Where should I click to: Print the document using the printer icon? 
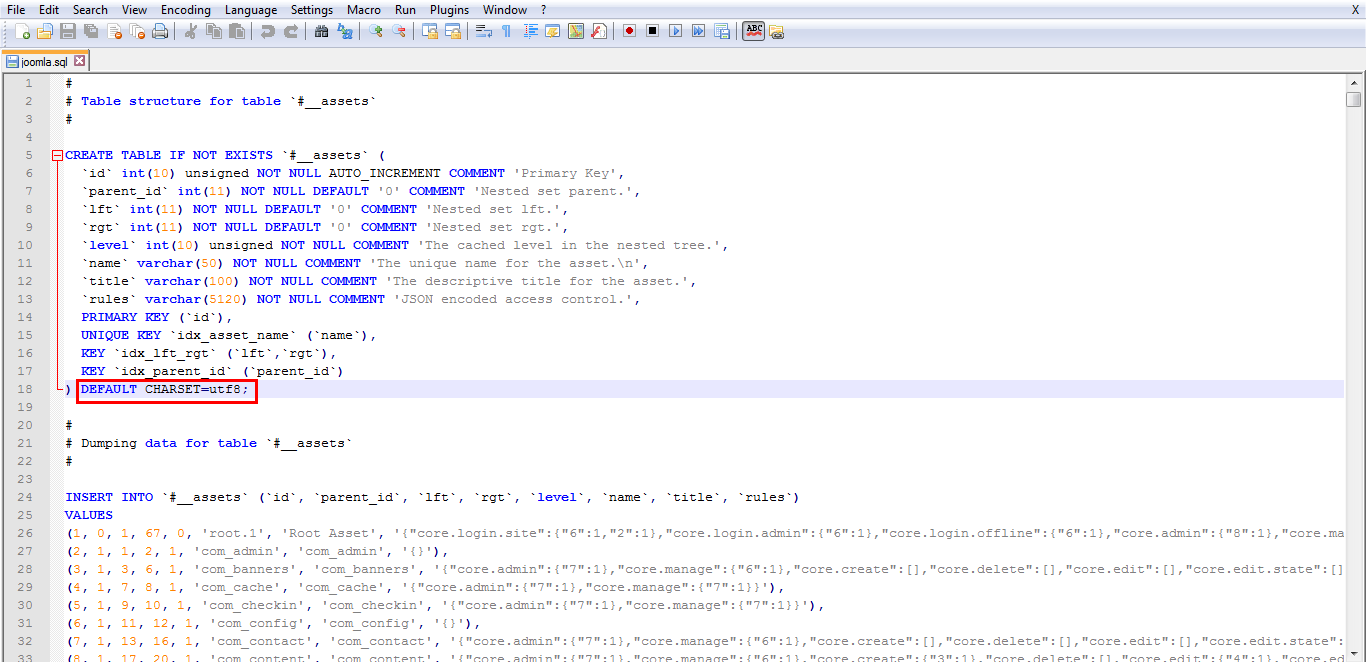point(160,32)
